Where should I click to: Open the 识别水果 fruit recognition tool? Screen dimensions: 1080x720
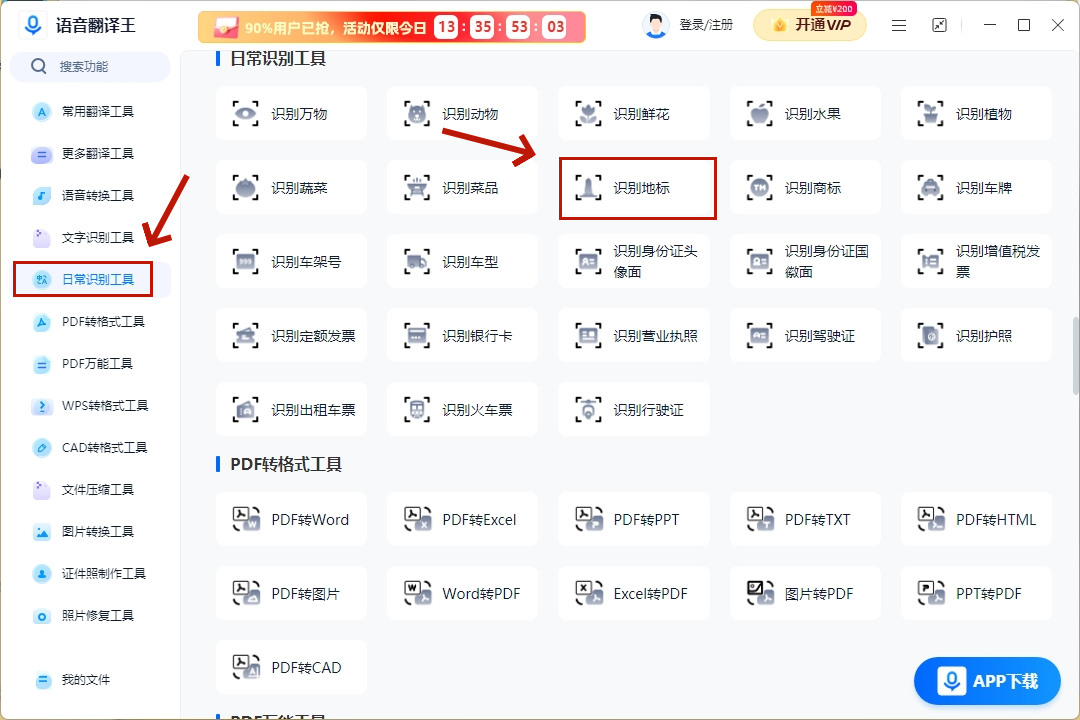coord(805,114)
